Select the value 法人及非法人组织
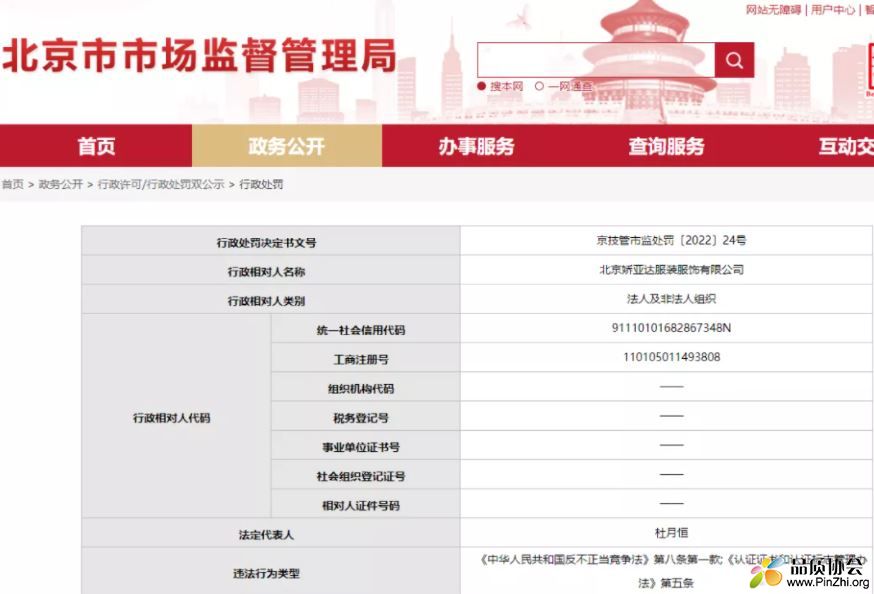The image size is (874, 594). pos(671,299)
